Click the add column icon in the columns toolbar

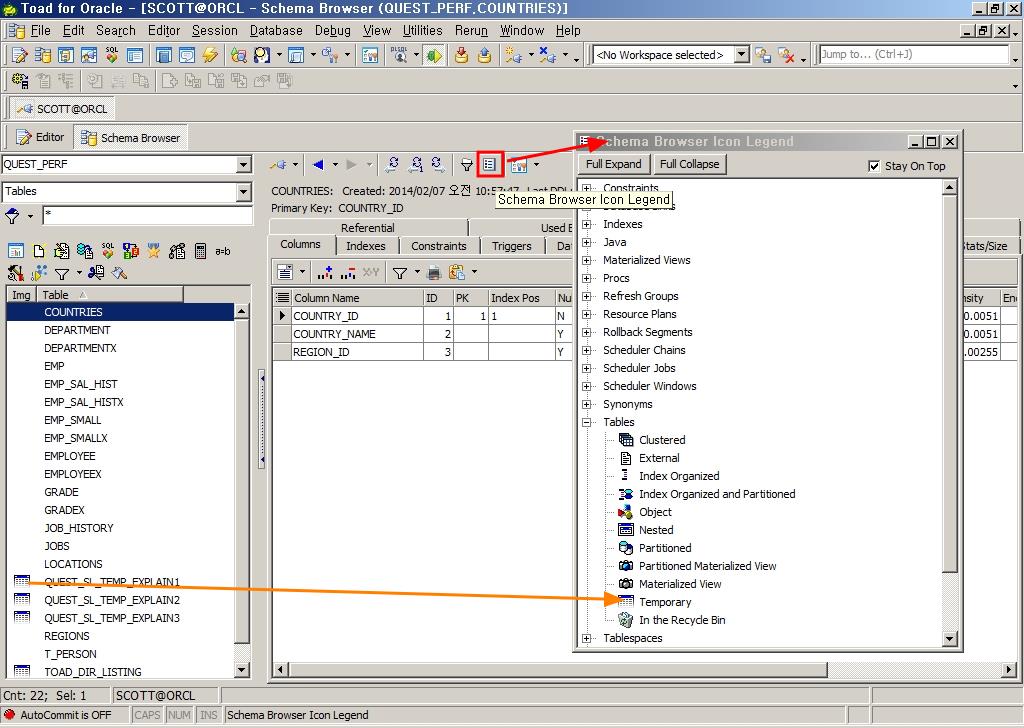point(324,272)
